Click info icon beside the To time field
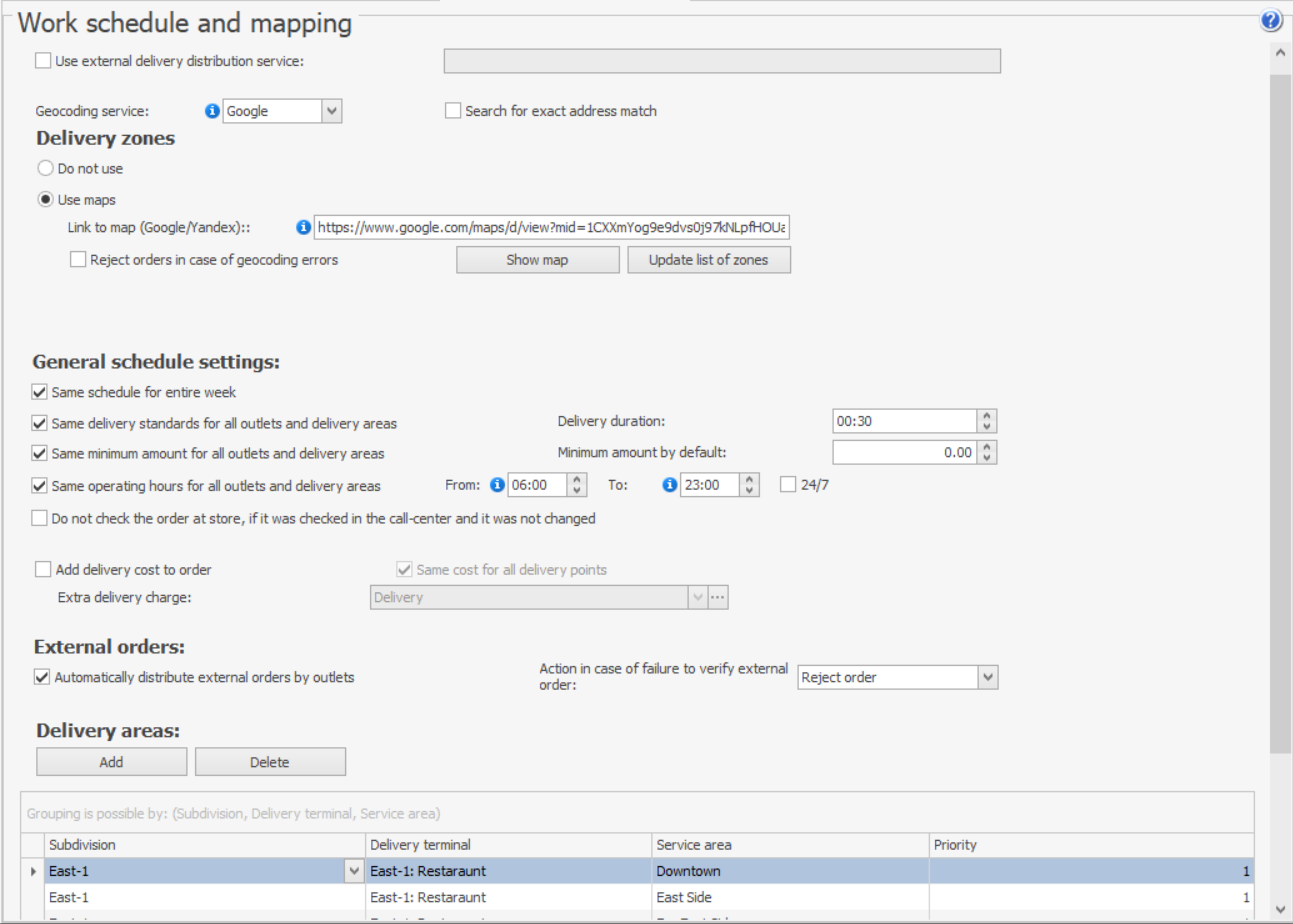The image size is (1293, 924). 670,486
